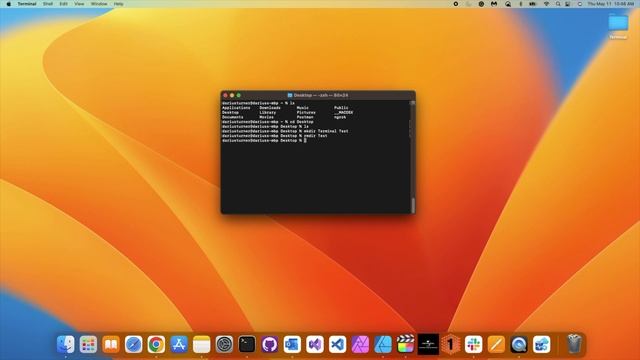Open System Settings gear in dock
Screen dimensions: 640x360
tap(224, 344)
